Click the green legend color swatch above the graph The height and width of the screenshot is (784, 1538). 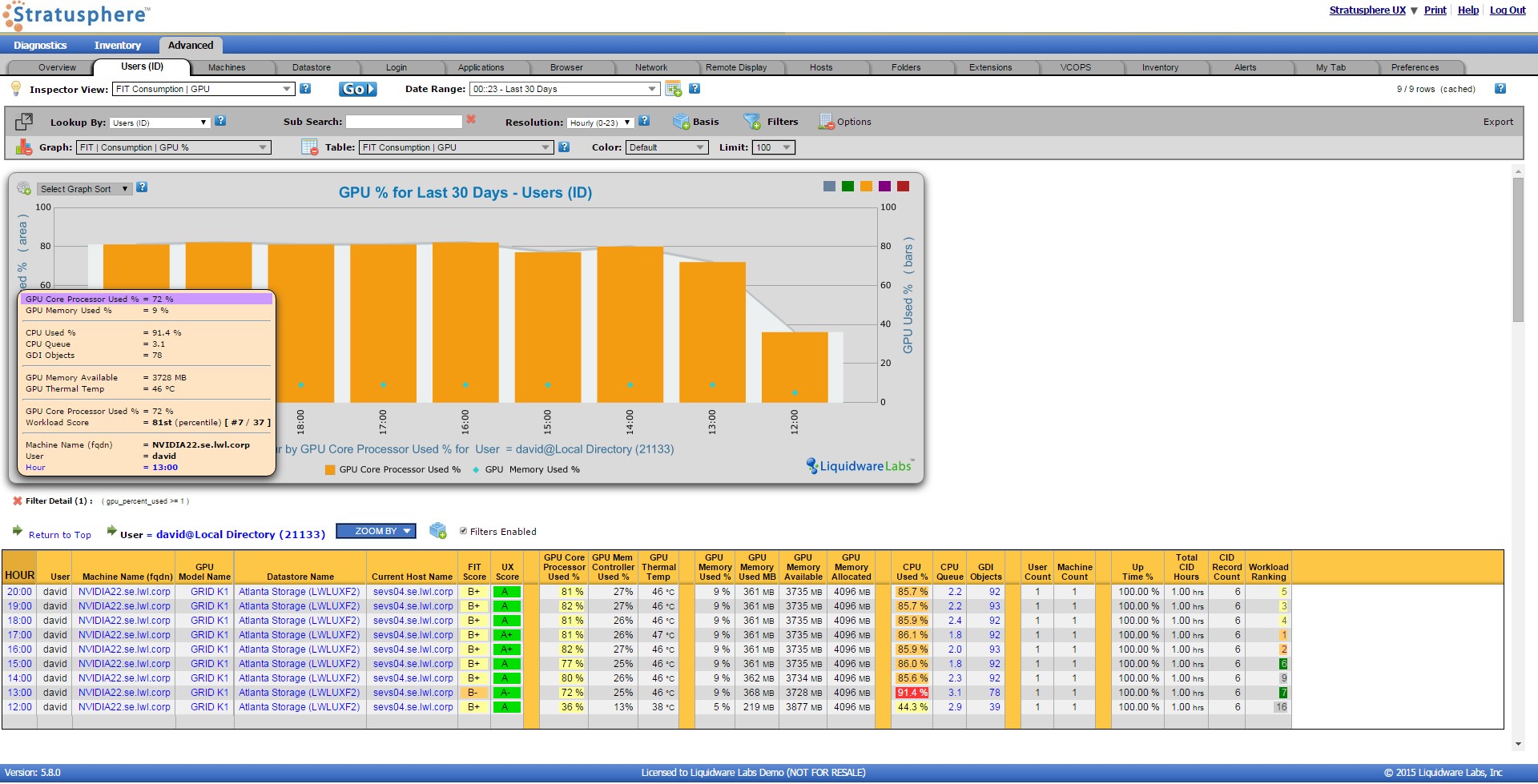pos(847,186)
